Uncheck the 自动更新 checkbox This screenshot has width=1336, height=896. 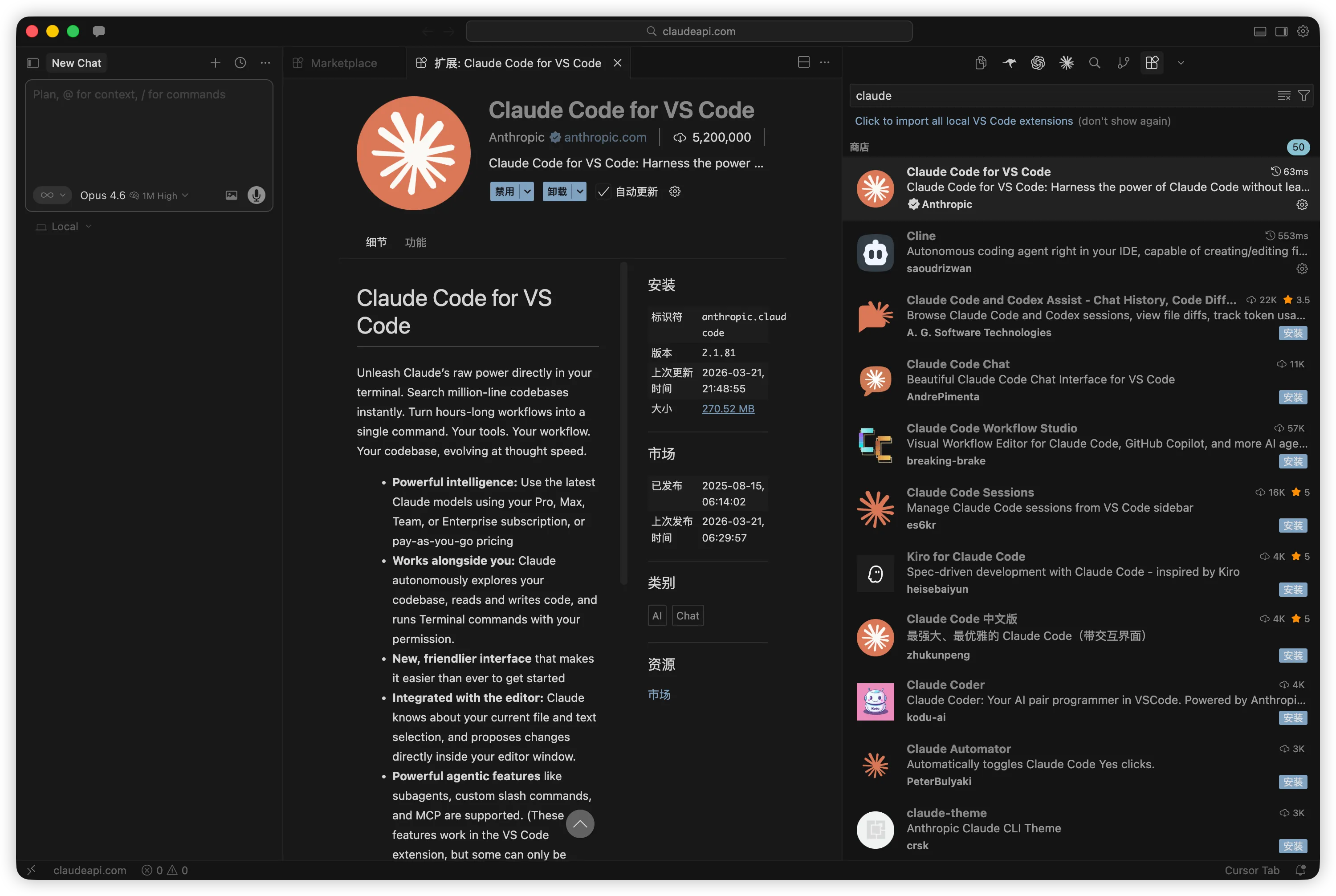603,191
